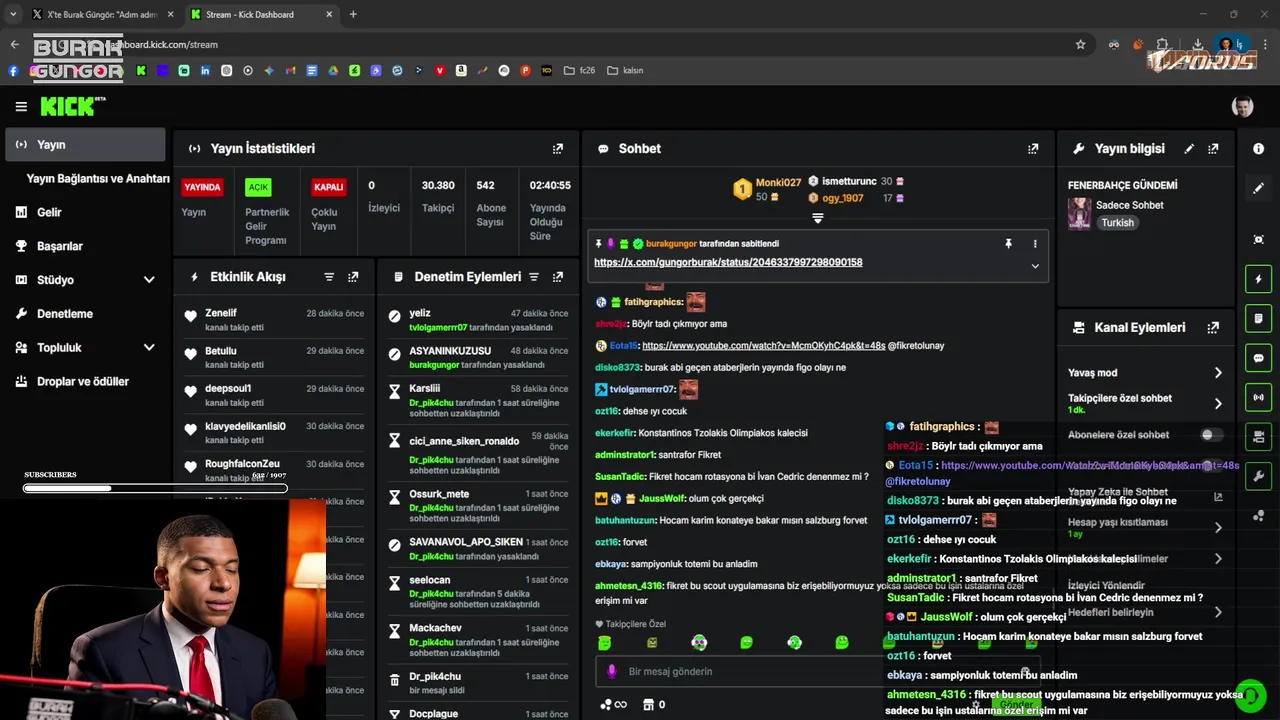Click the shop icon below message box
Image resolution: width=1280 pixels, height=720 pixels.
pos(648,704)
